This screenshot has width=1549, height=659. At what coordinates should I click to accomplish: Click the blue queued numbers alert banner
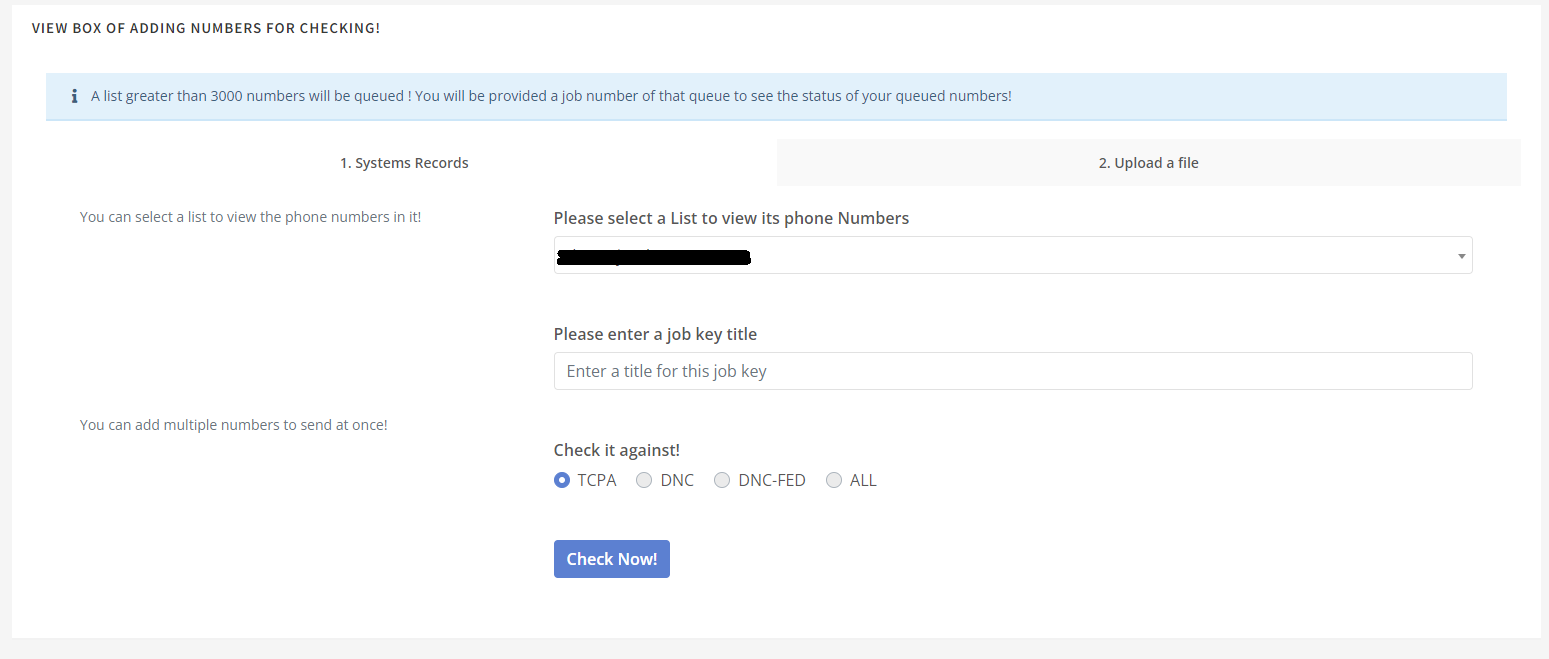tap(776, 97)
